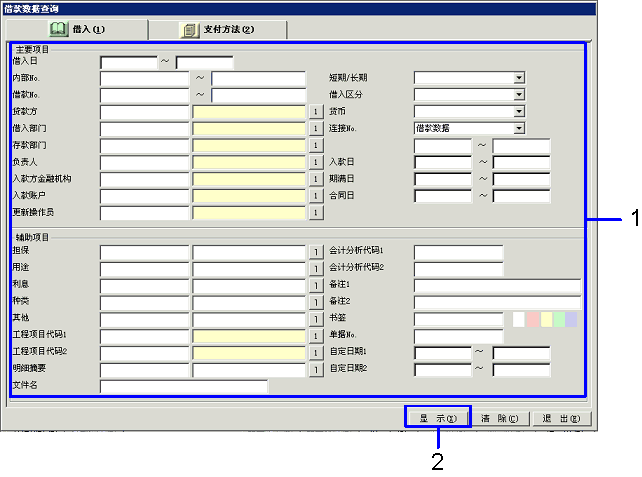This screenshot has height=477, width=642.
Task: Expand the 短期/长期 dropdown
Action: tap(519, 78)
